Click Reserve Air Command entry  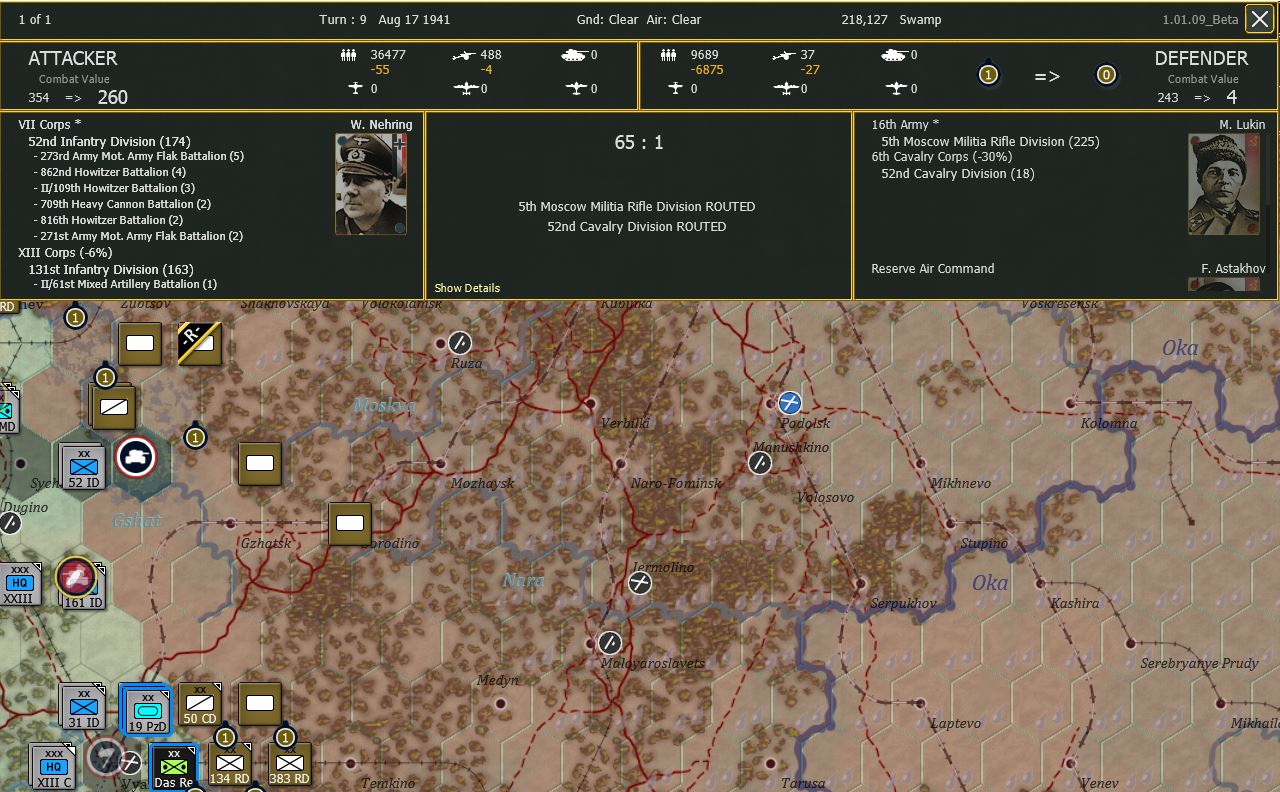(x=933, y=269)
